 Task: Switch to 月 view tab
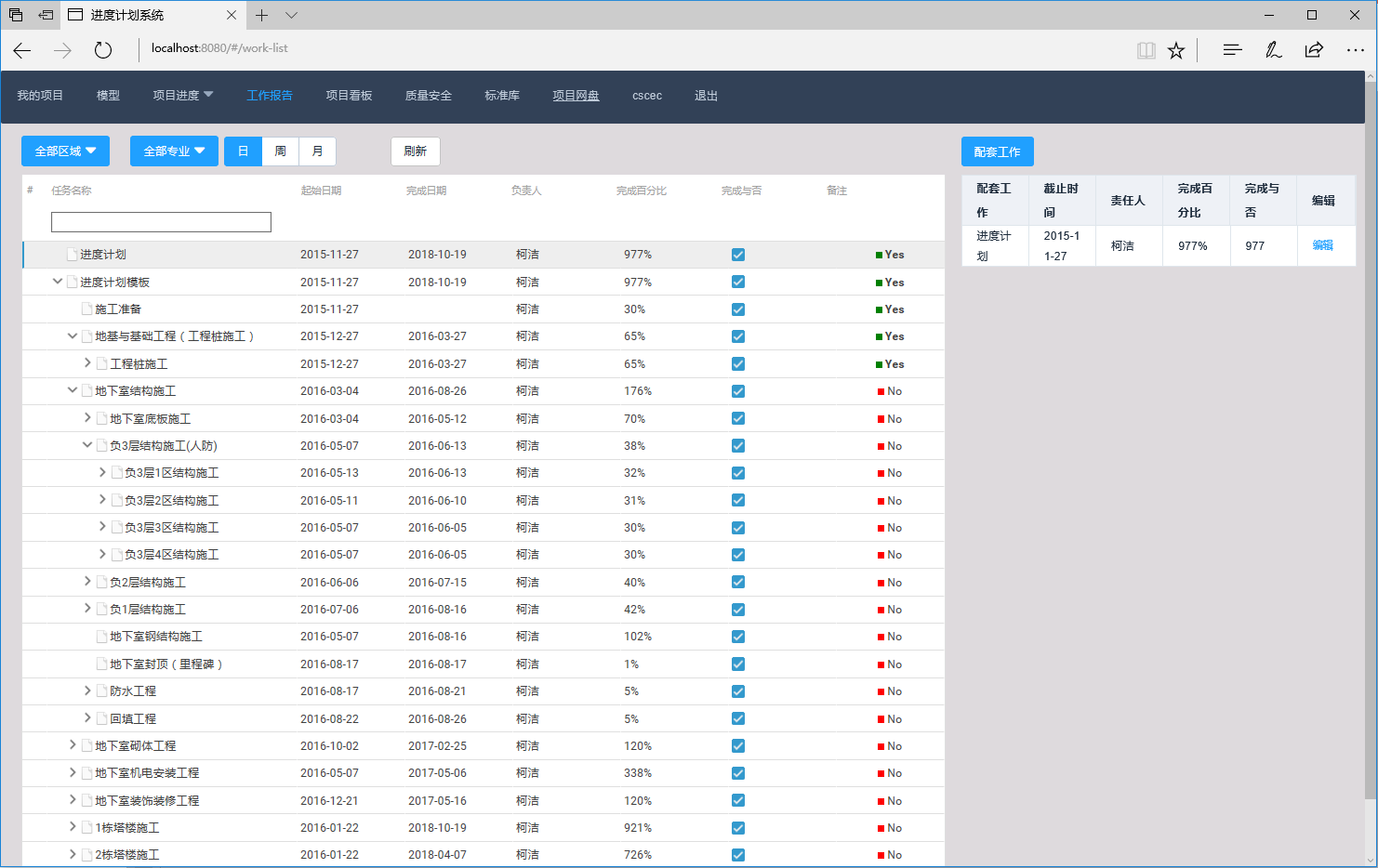click(x=317, y=151)
